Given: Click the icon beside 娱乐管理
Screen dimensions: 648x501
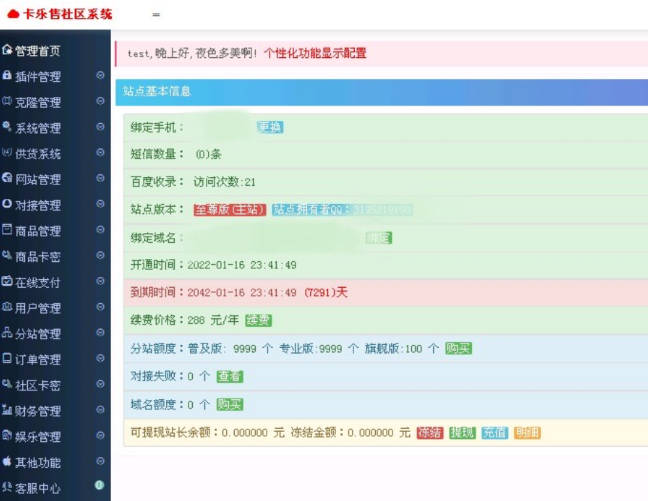Looking at the screenshot, I should 7,435.
